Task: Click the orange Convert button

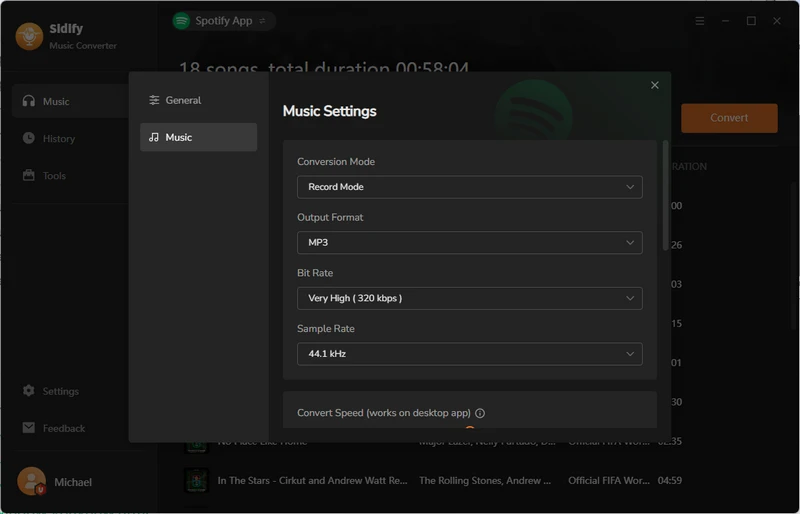Action: (x=729, y=118)
